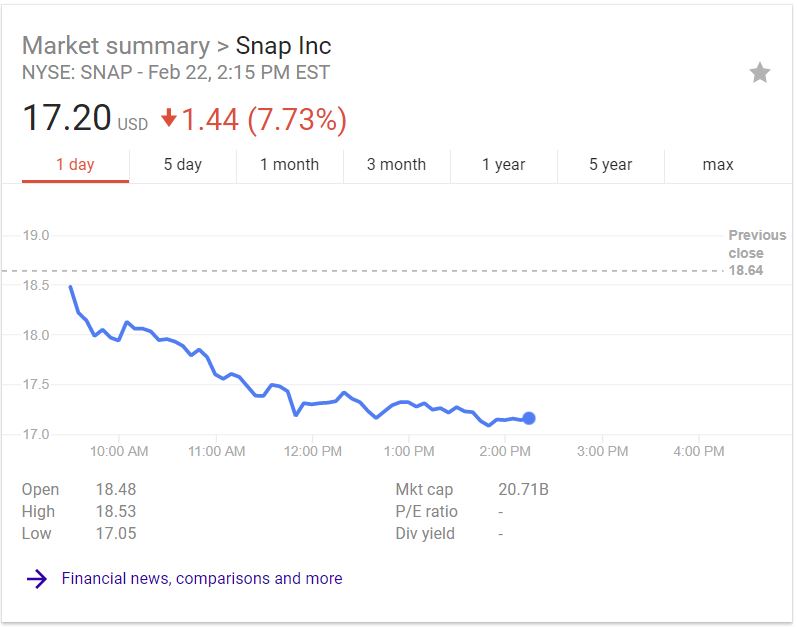Click the 17.20 USD current price
This screenshot has width=797, height=627.
[x=67, y=119]
